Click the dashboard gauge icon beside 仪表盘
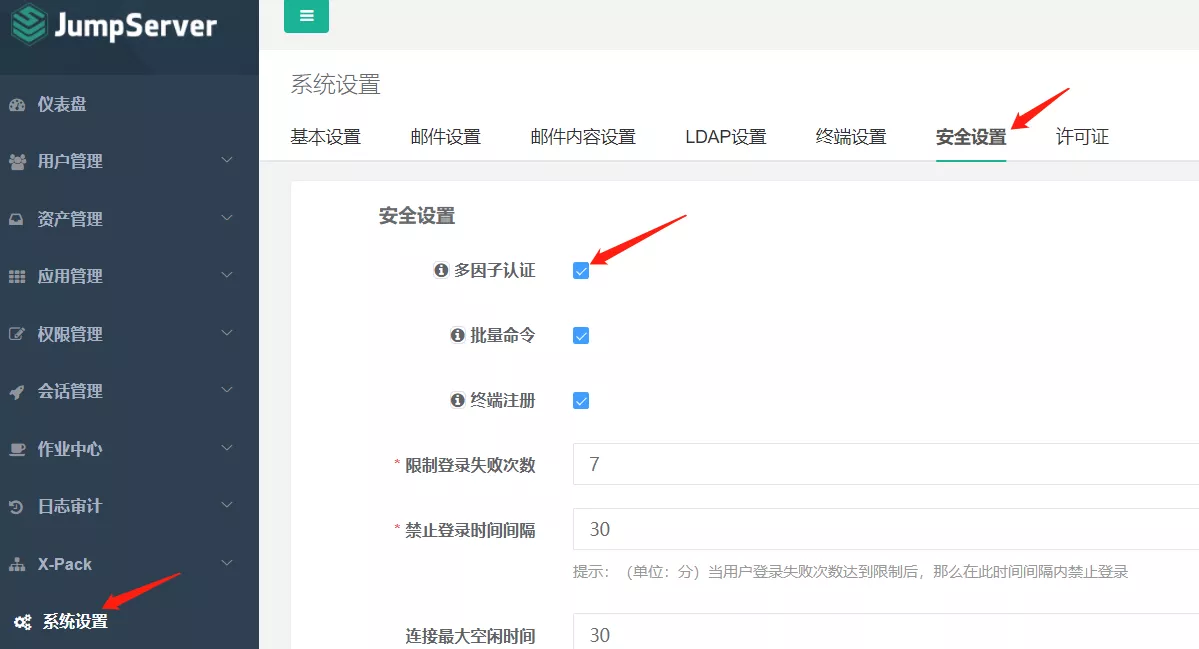This screenshot has width=1199, height=649. pyautogui.click(x=17, y=105)
